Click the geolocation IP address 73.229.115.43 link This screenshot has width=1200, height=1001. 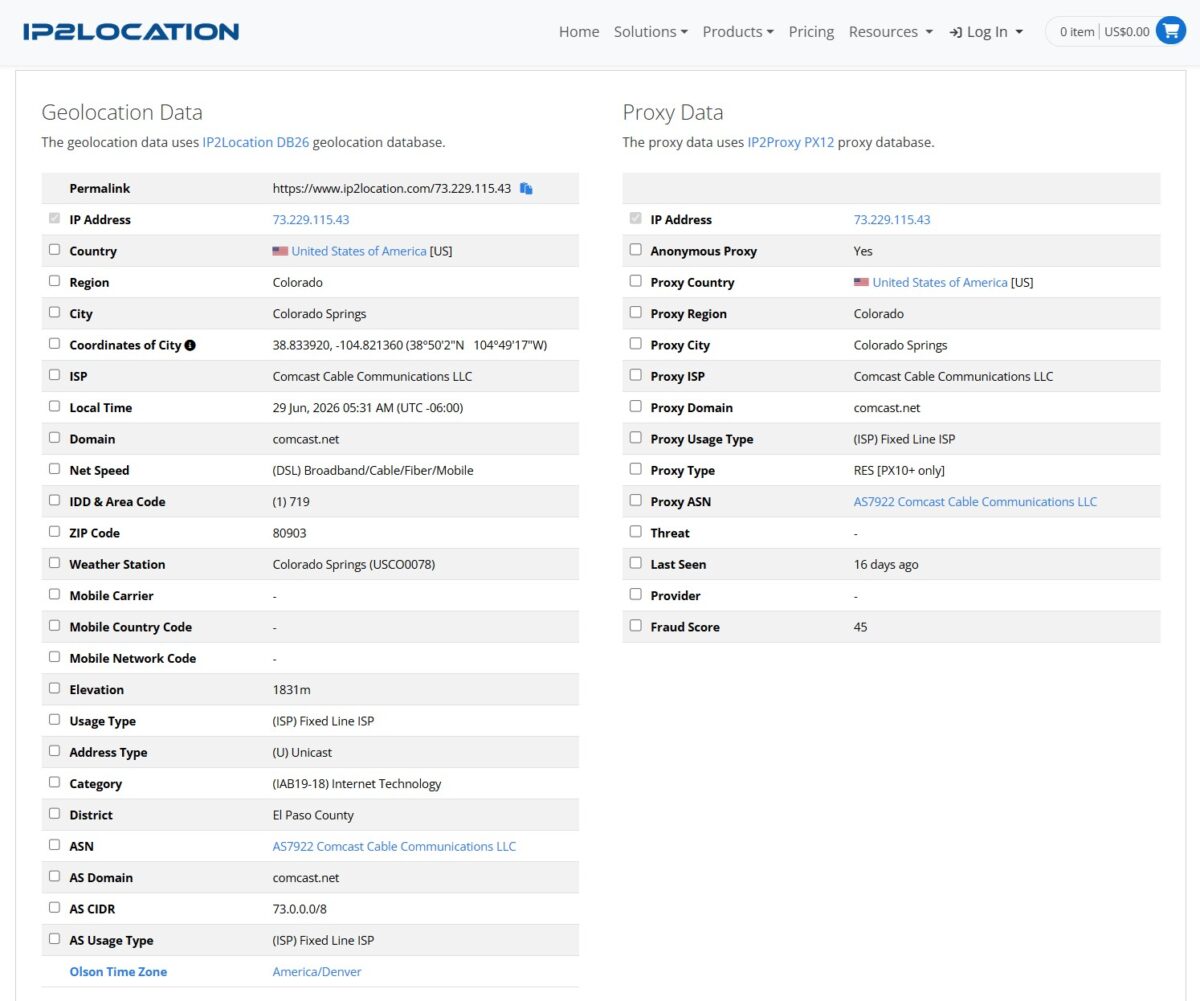[x=311, y=220]
